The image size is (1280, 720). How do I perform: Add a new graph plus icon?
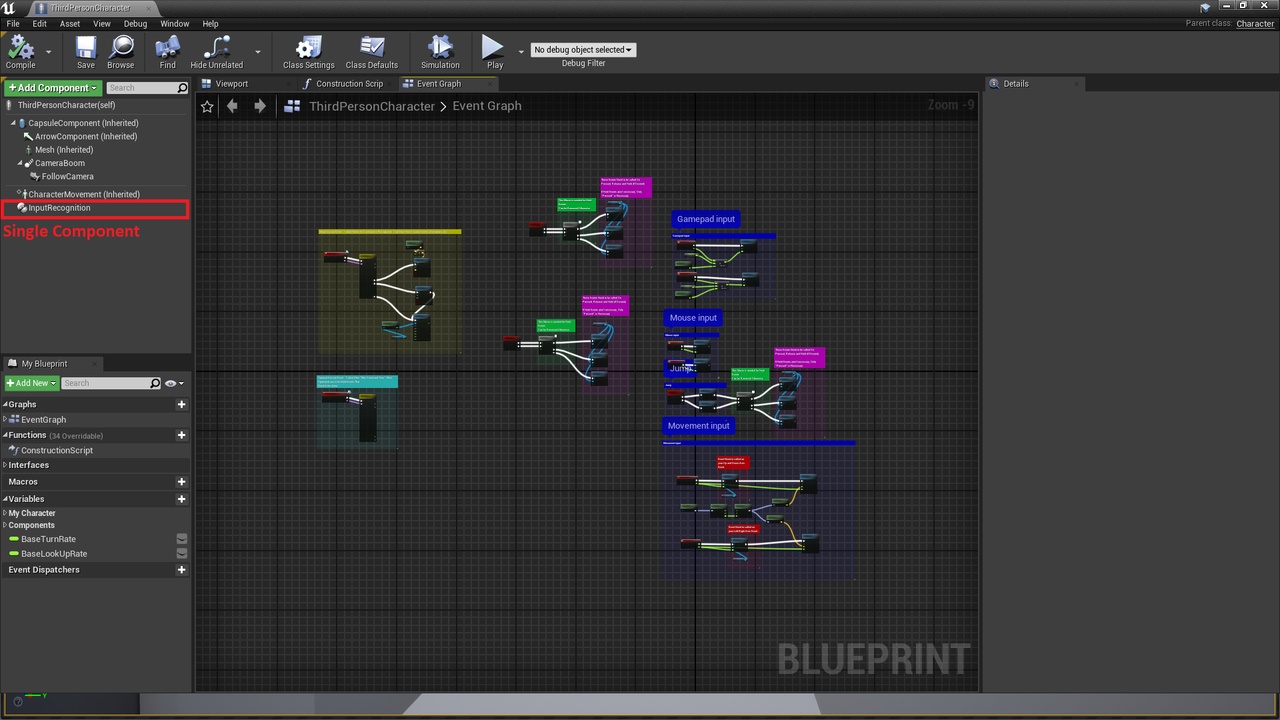click(x=181, y=404)
